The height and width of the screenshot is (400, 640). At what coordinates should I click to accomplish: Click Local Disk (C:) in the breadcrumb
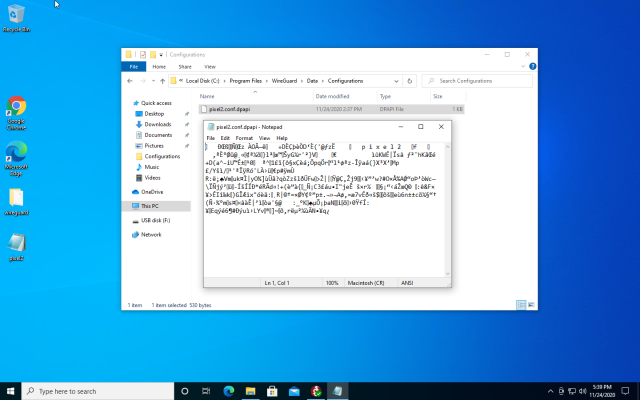coord(202,81)
